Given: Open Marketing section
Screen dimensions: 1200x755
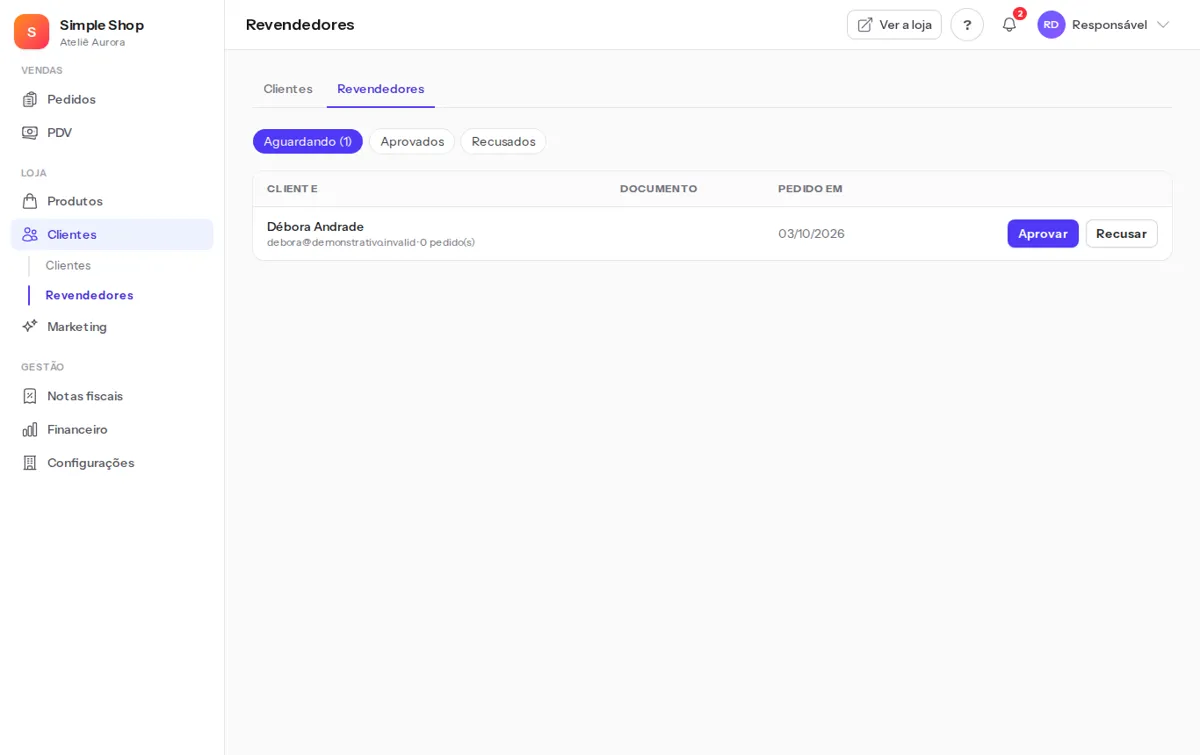Looking at the screenshot, I should click(112, 326).
